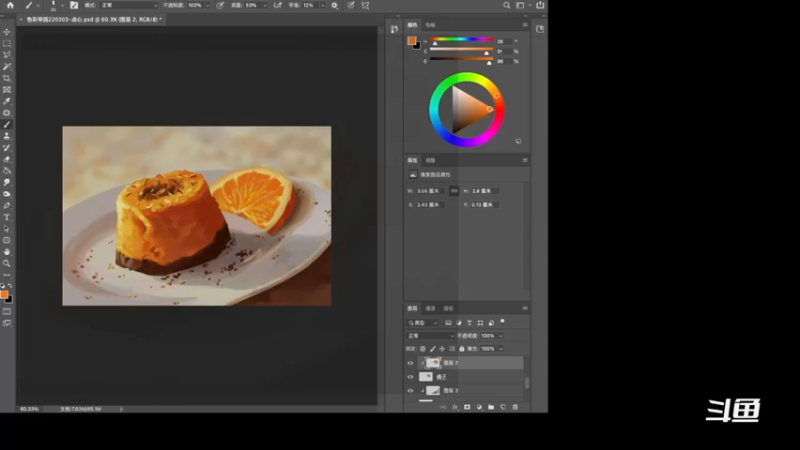Select the Rectangular Marquee tool
Image resolution: width=800 pixels, height=450 pixels.
coord(7,43)
